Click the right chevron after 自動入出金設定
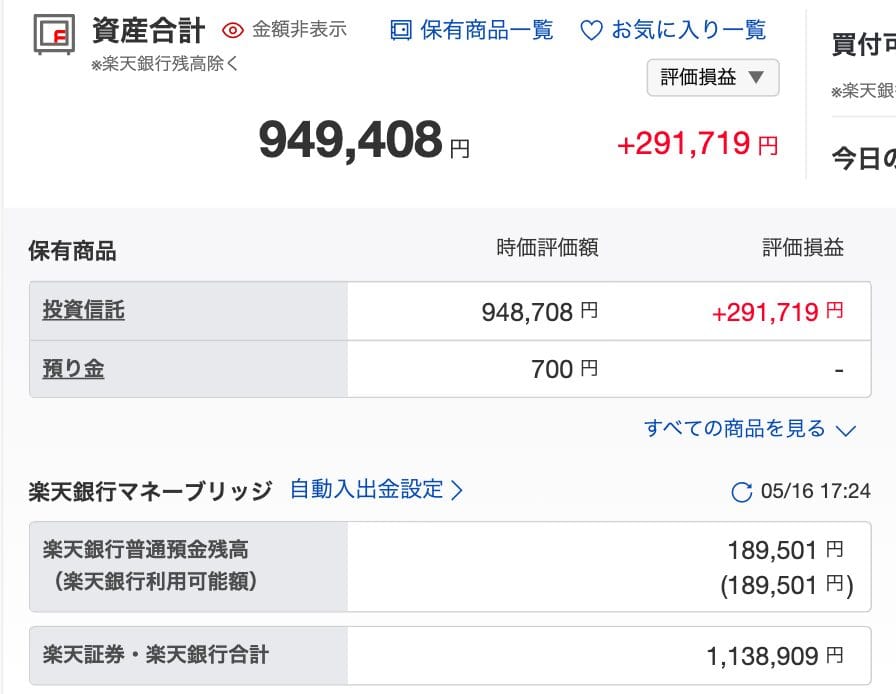 (x=457, y=490)
